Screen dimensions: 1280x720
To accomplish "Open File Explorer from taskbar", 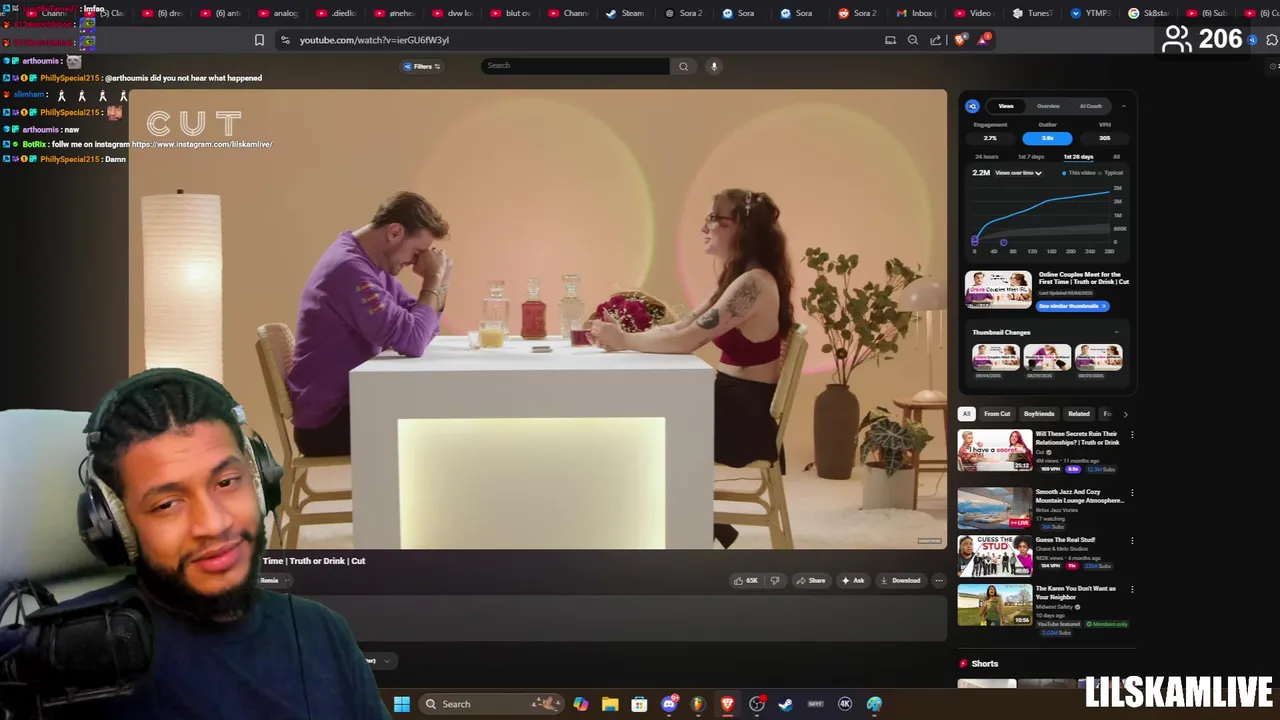I will coord(610,704).
